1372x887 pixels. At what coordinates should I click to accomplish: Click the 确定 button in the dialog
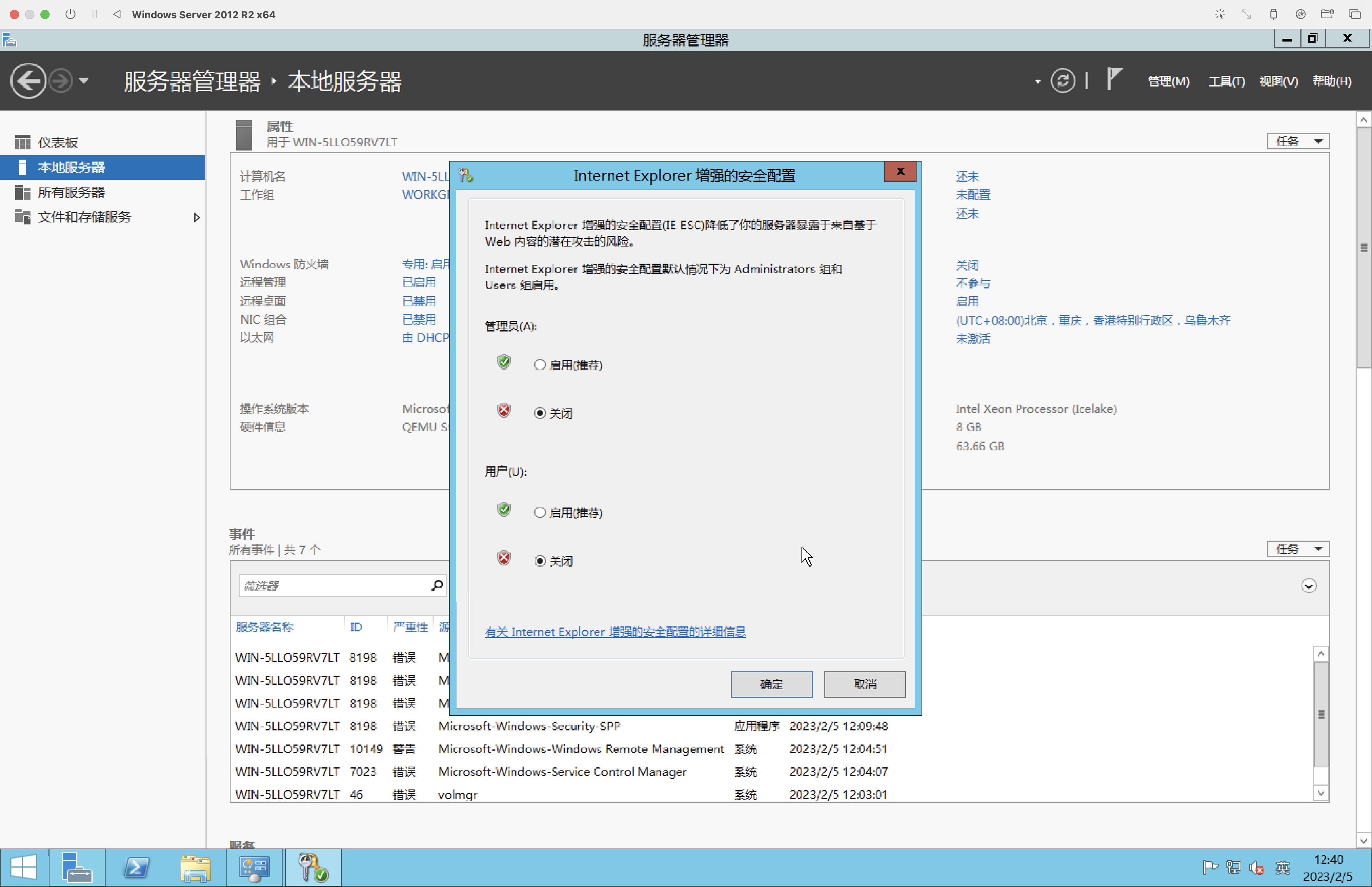click(x=771, y=684)
